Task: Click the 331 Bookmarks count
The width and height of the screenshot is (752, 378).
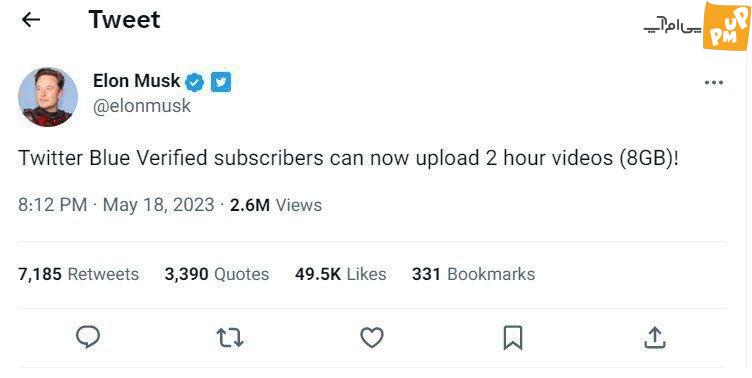Action: pyautogui.click(x=473, y=274)
